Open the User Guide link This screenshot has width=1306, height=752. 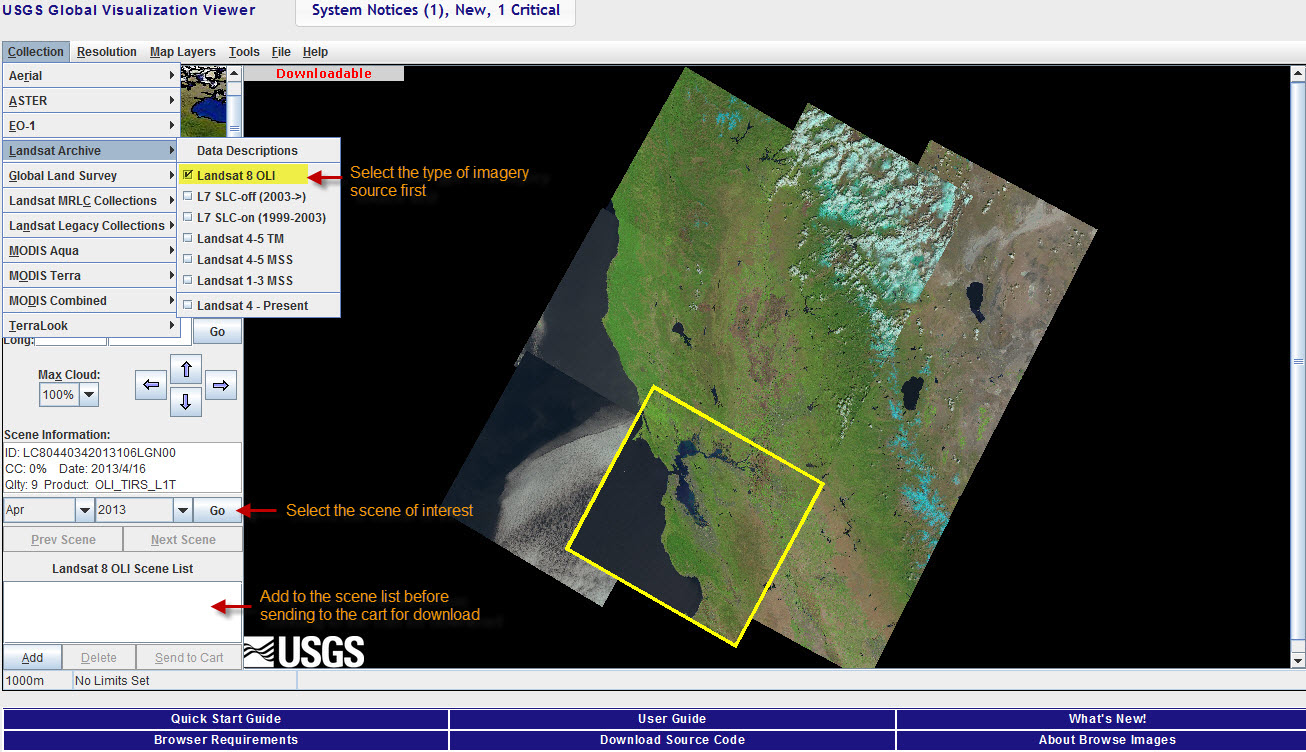(x=672, y=719)
